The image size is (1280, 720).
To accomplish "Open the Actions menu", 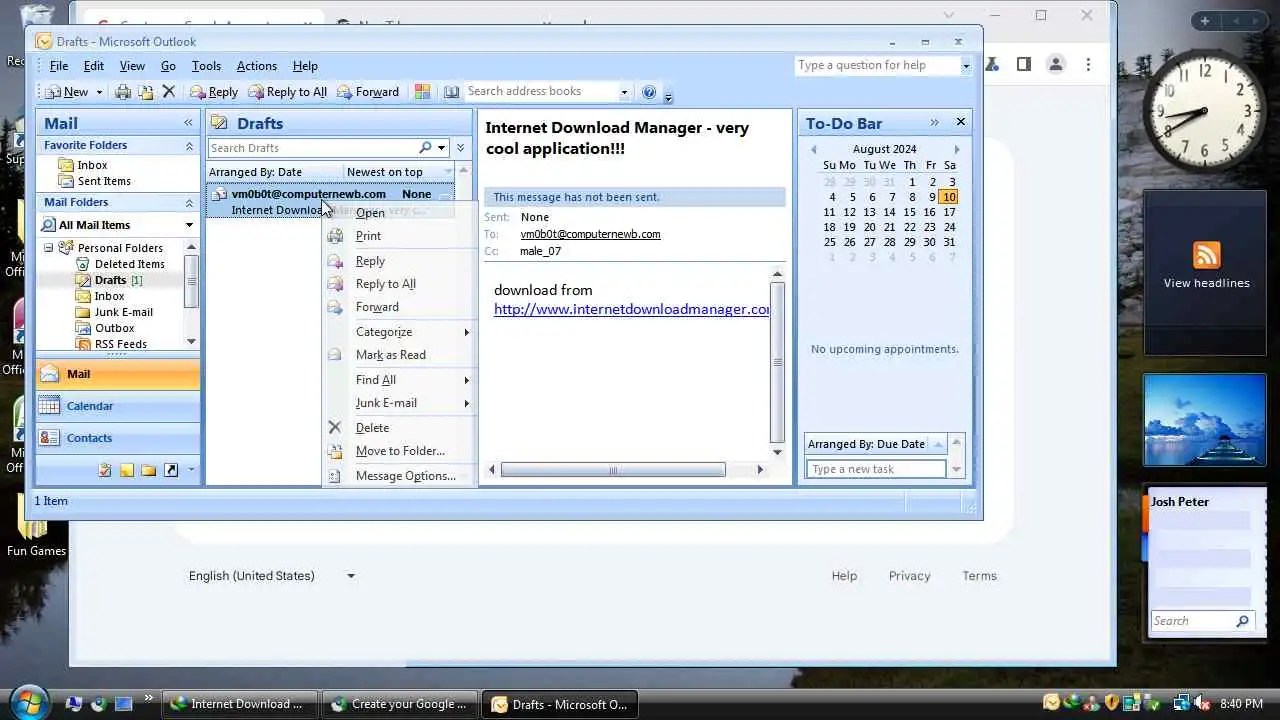I will point(256,66).
